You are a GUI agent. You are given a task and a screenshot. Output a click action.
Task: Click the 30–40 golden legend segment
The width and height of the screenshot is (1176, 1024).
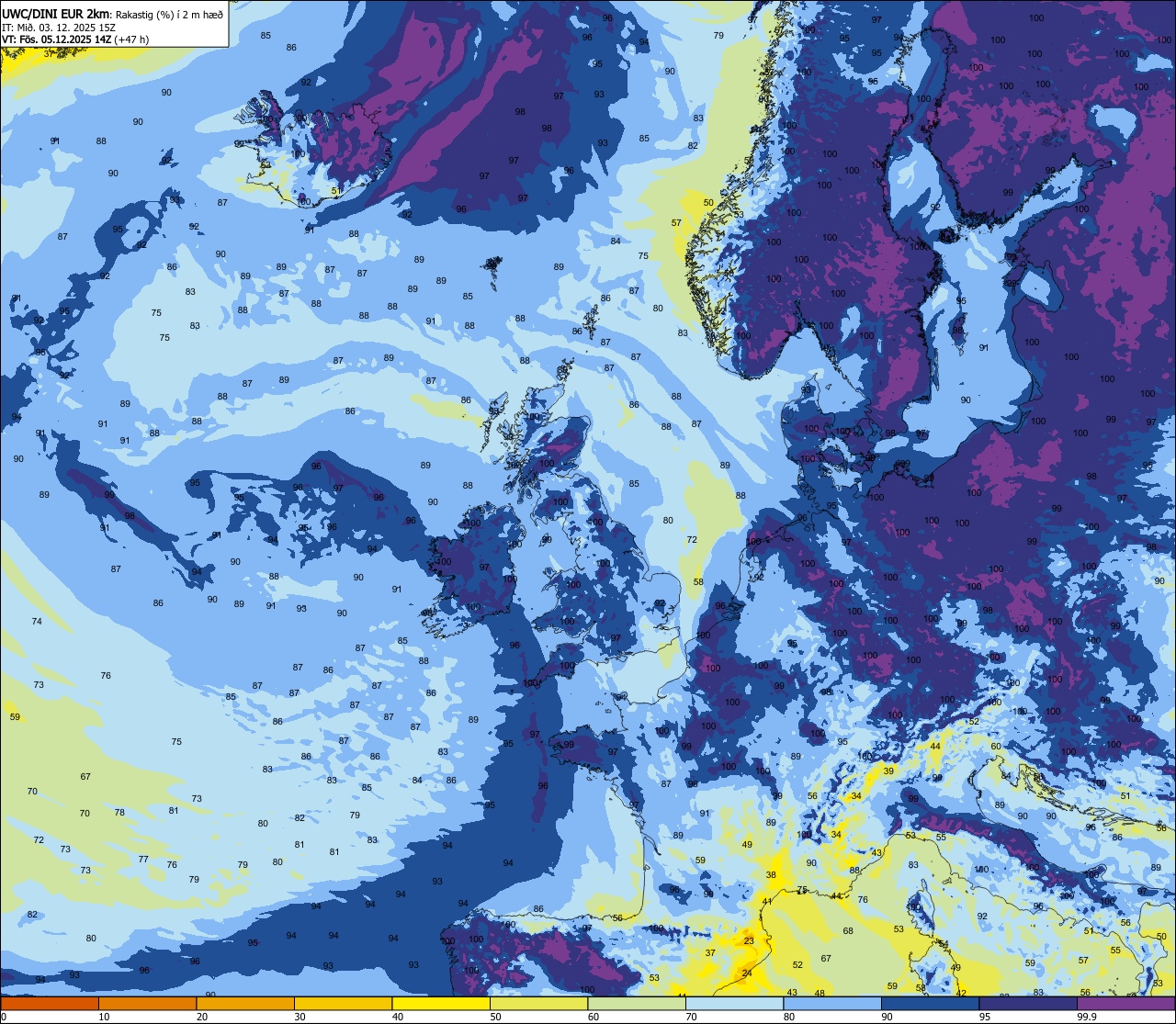pos(343,1003)
